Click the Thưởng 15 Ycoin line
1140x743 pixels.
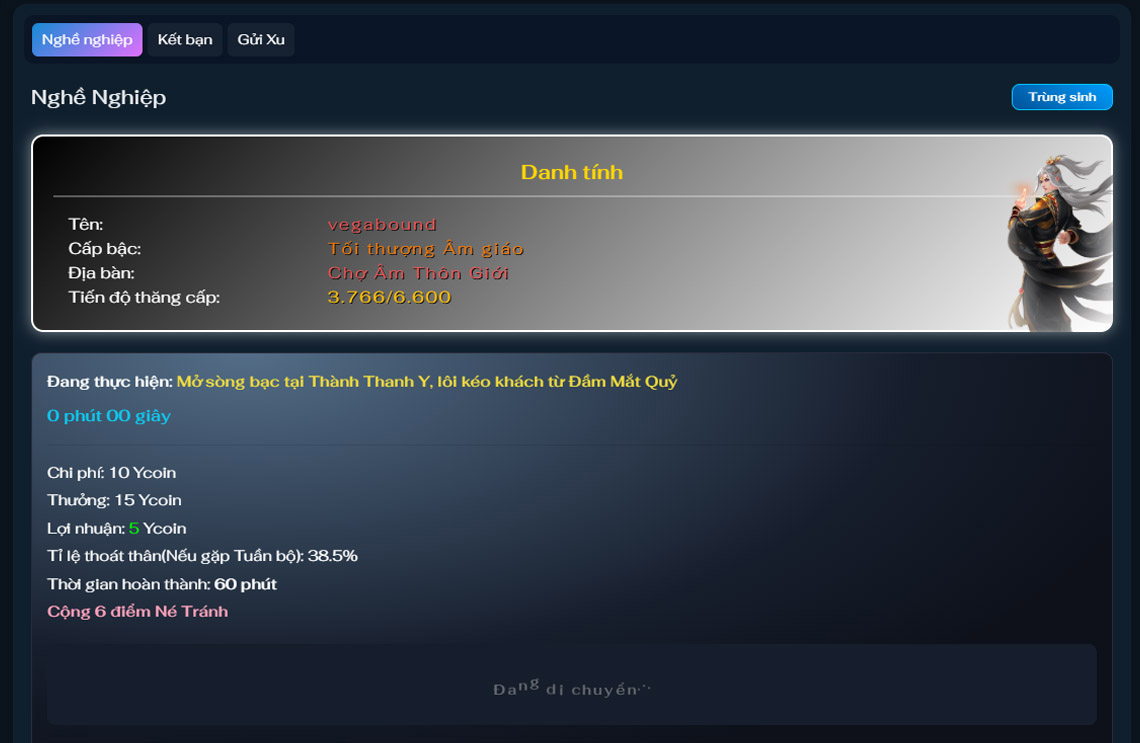coord(114,500)
